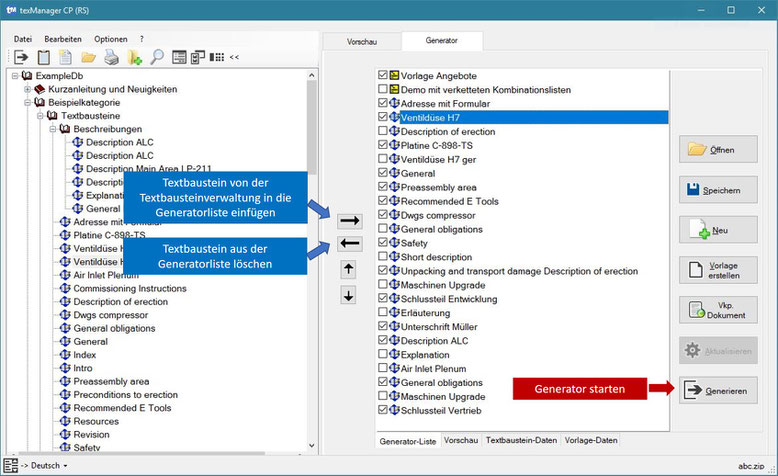Open the Deutsch language dropdown arrow
Image resolution: width=778 pixels, height=476 pixels.
pyautogui.click(x=65, y=466)
